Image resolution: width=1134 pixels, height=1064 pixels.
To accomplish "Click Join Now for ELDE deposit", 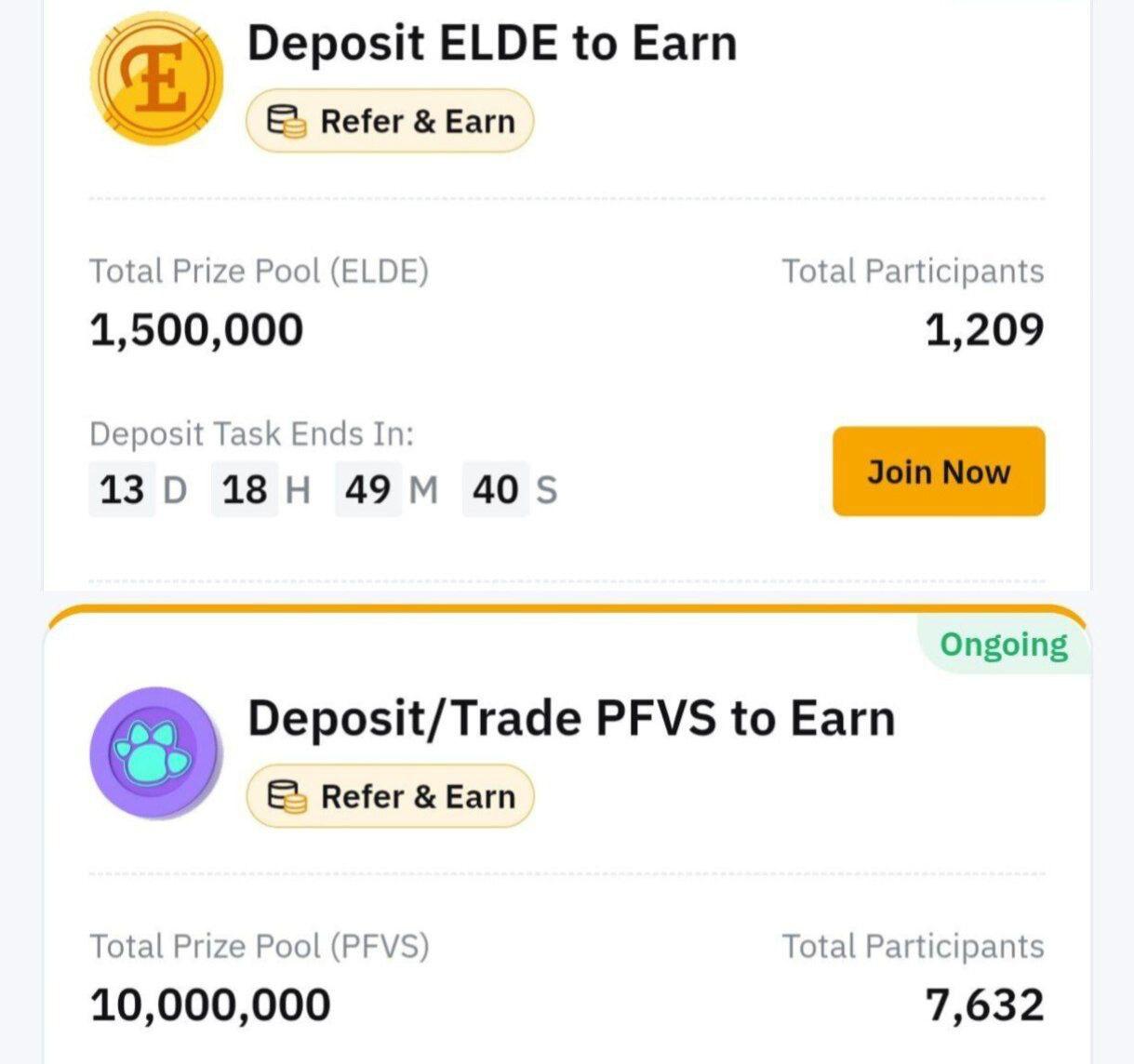I will pos(939,472).
